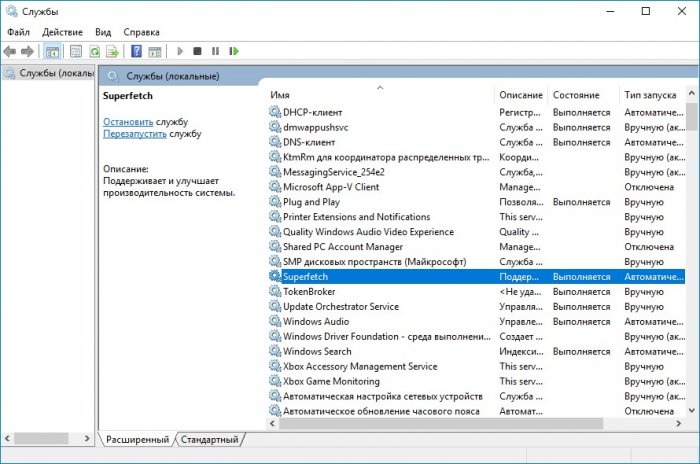The image size is (700, 464).
Task: Click the gear icon next to TokenBroker
Action: (275, 291)
